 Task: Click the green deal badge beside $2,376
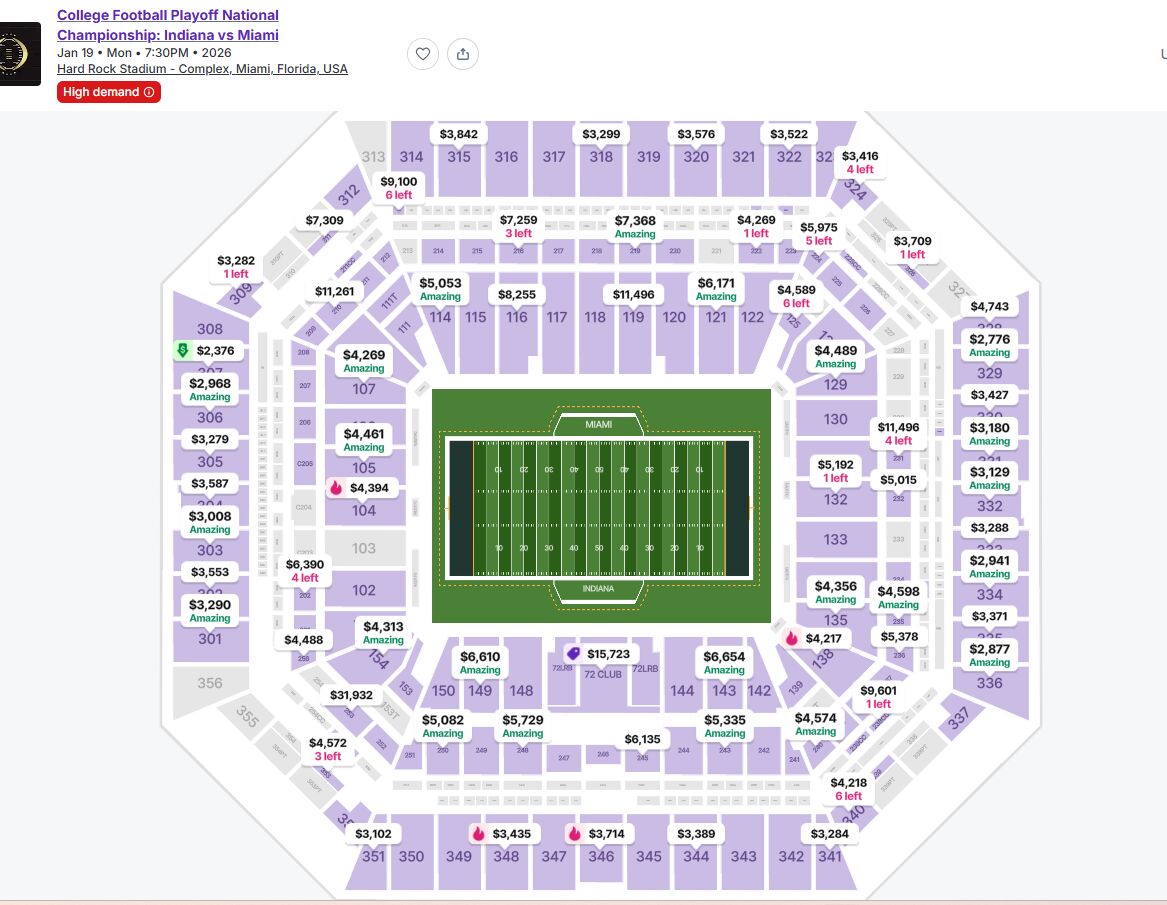coord(182,350)
